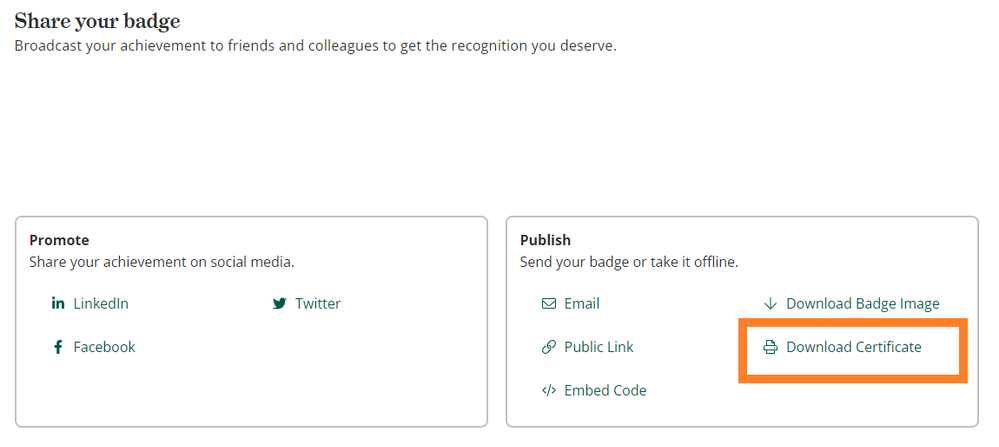Share badge via the Facebook text link
999x447 pixels.
pos(104,347)
